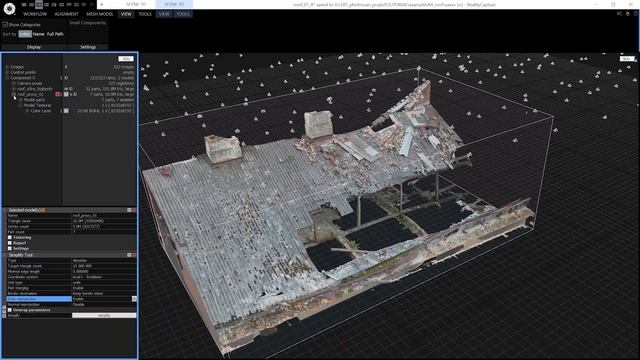Collapse the Component 0 tree node
This screenshot has width=640, height=360.
click(7, 78)
